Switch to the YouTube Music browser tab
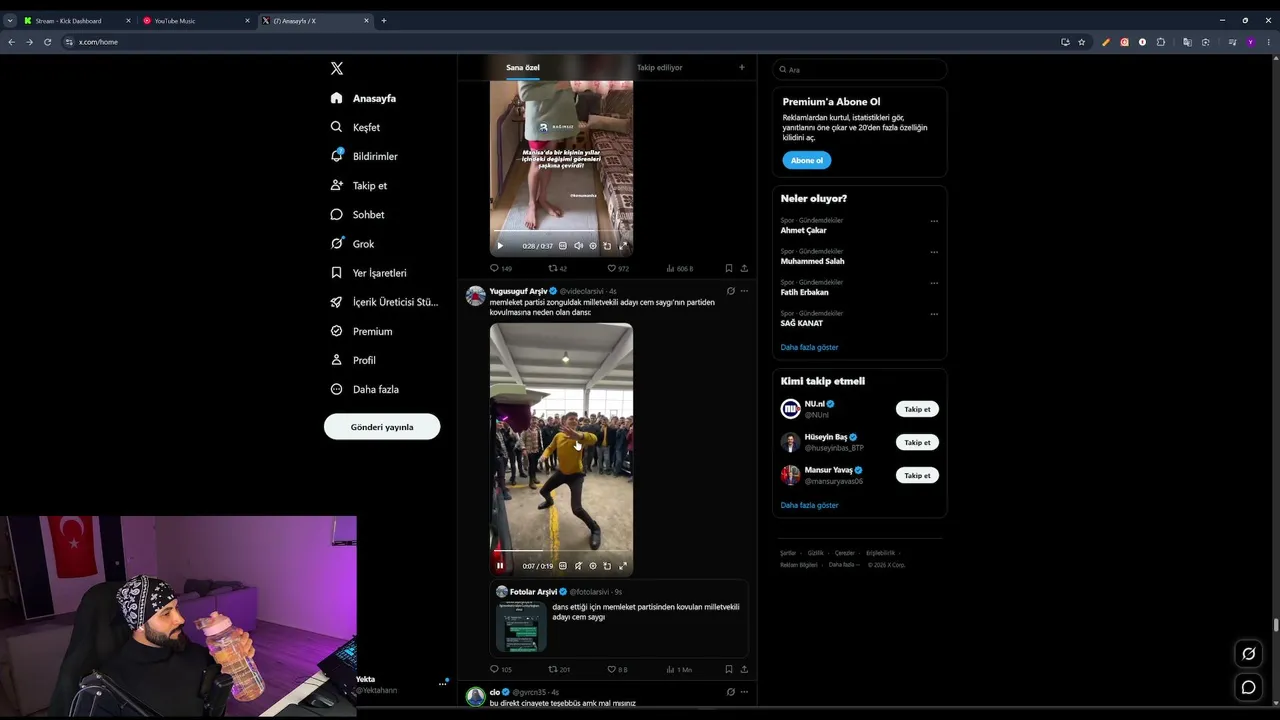The width and height of the screenshot is (1280, 720). click(194, 20)
